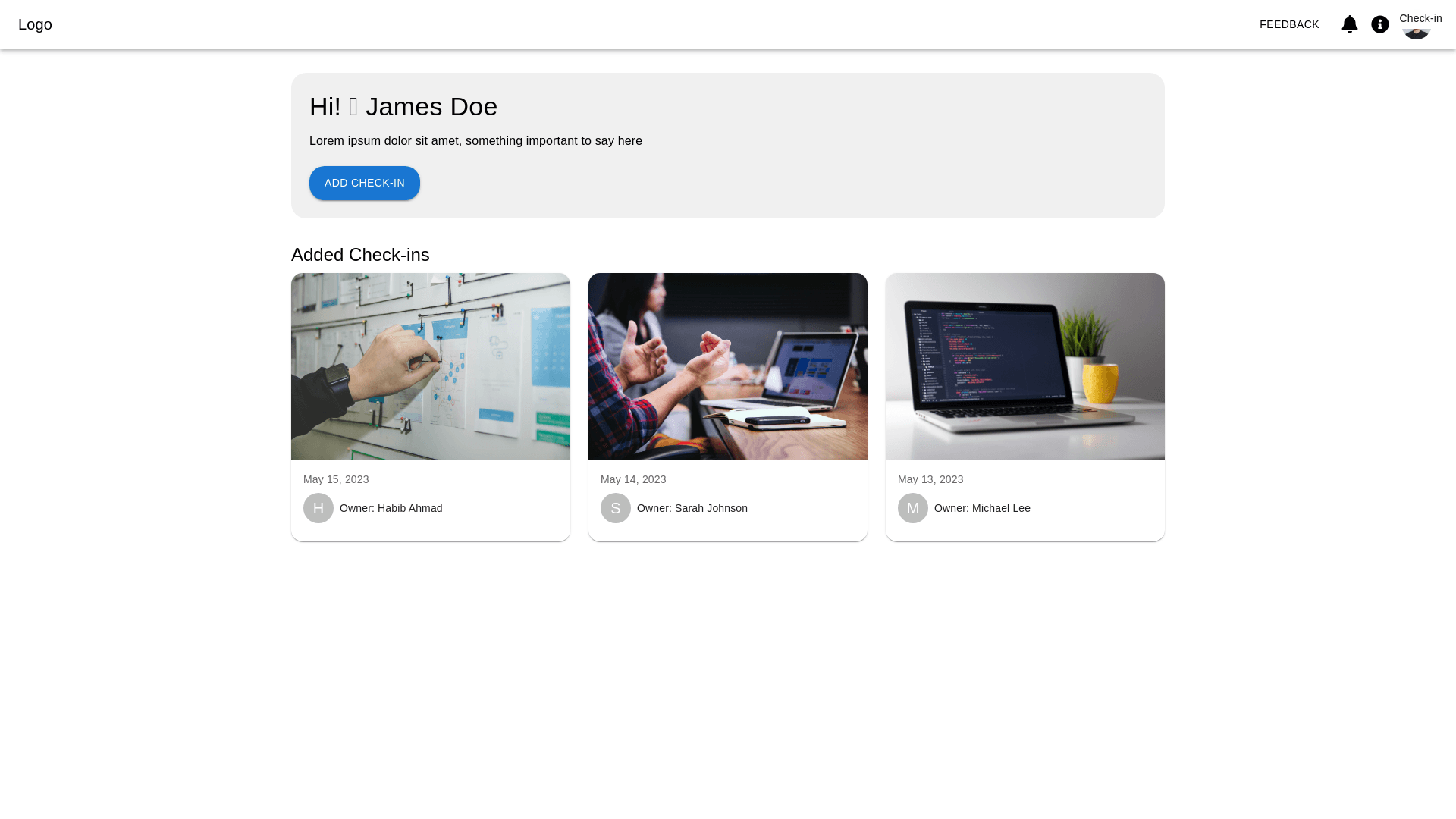Click the Check-in label near avatar
The image size is (1456, 819).
[x=1420, y=18]
